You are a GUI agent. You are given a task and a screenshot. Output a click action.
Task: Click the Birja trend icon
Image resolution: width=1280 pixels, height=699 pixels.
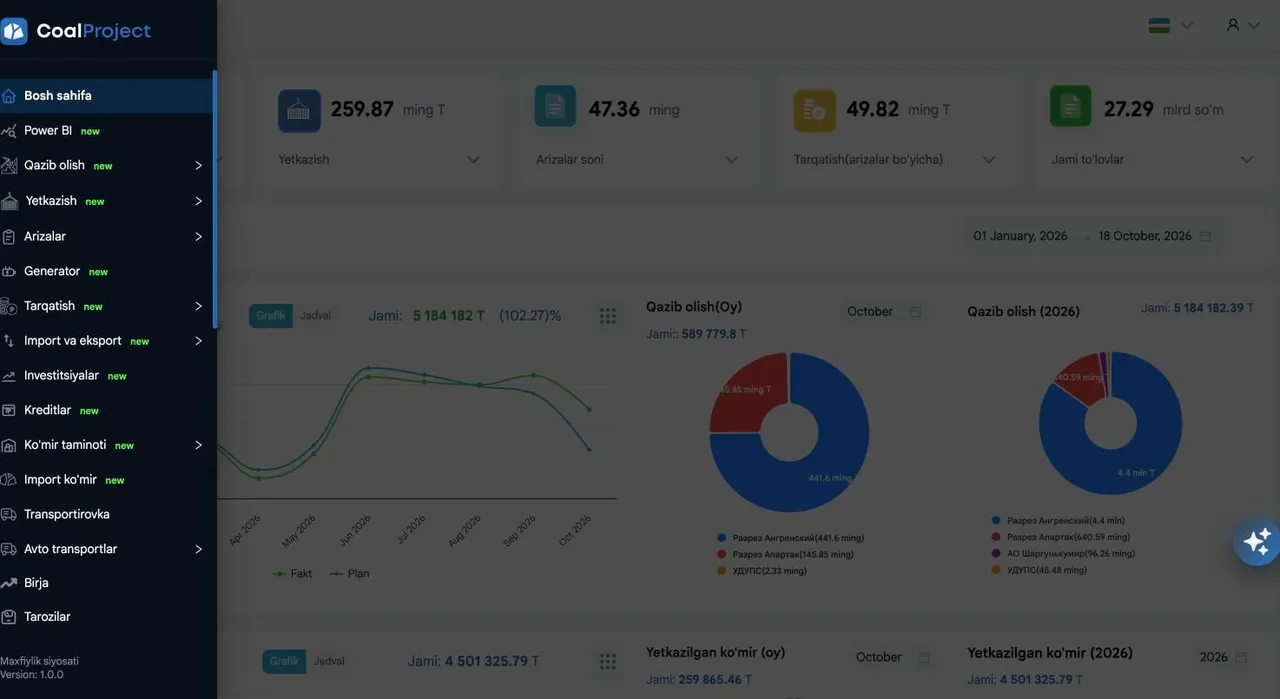(x=9, y=583)
